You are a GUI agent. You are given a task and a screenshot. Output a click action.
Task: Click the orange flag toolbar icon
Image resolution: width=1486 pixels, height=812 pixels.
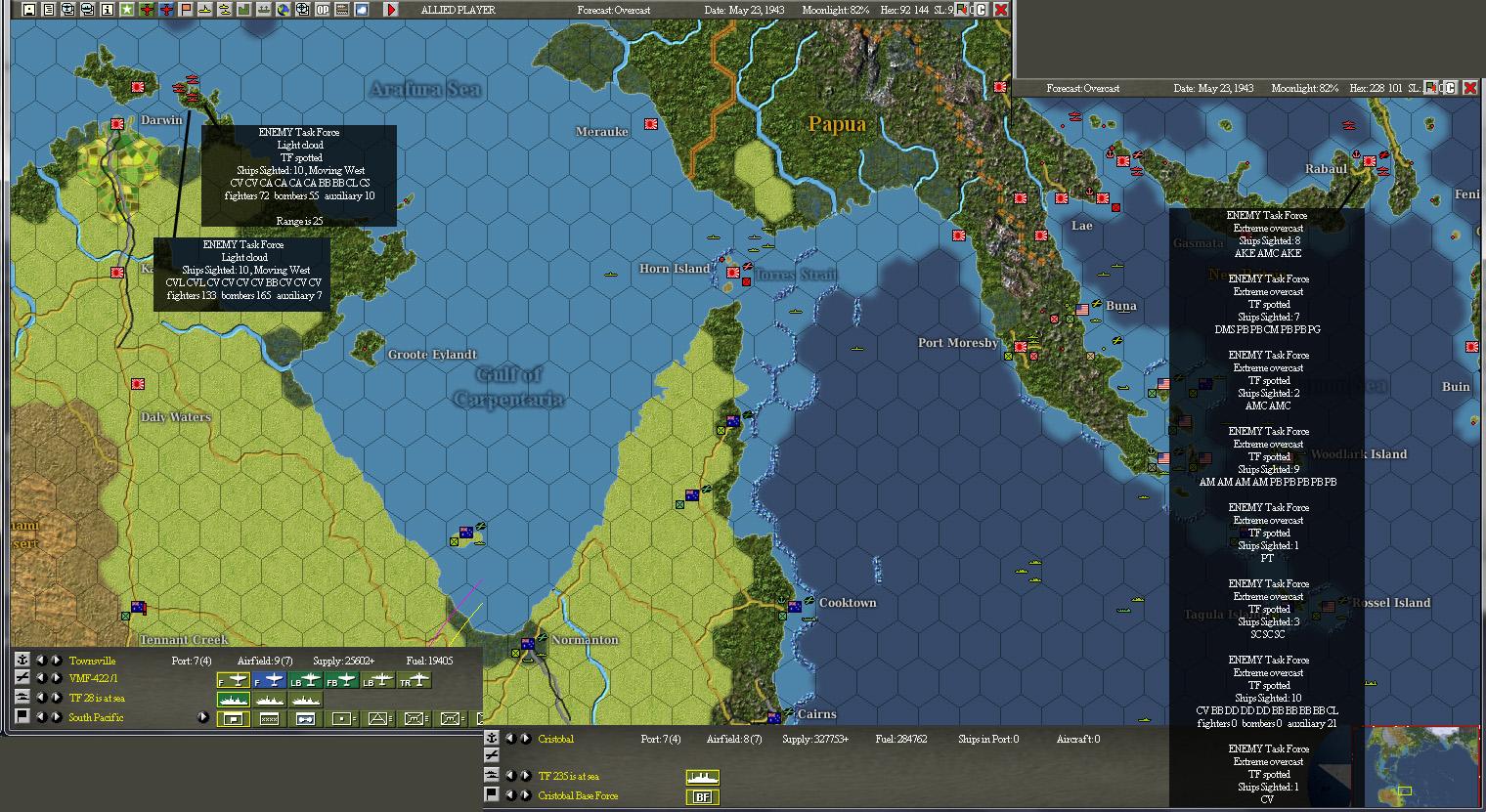point(185,10)
